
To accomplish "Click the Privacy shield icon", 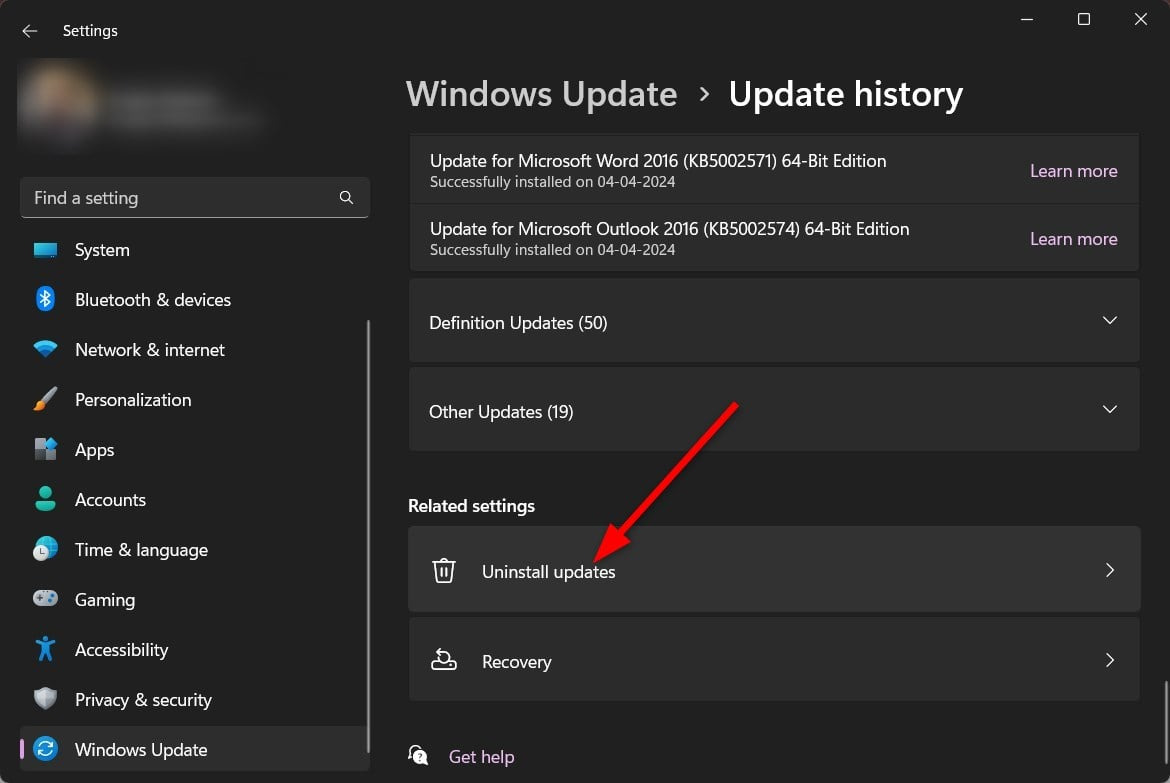I will 46,699.
